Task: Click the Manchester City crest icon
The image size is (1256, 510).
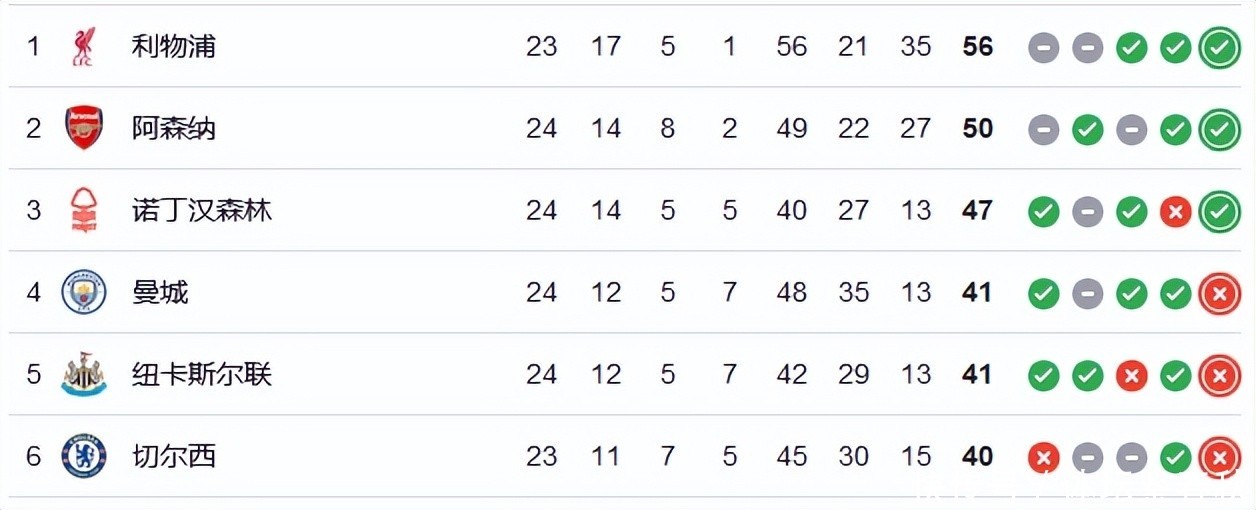Action: pyautogui.click(x=84, y=293)
